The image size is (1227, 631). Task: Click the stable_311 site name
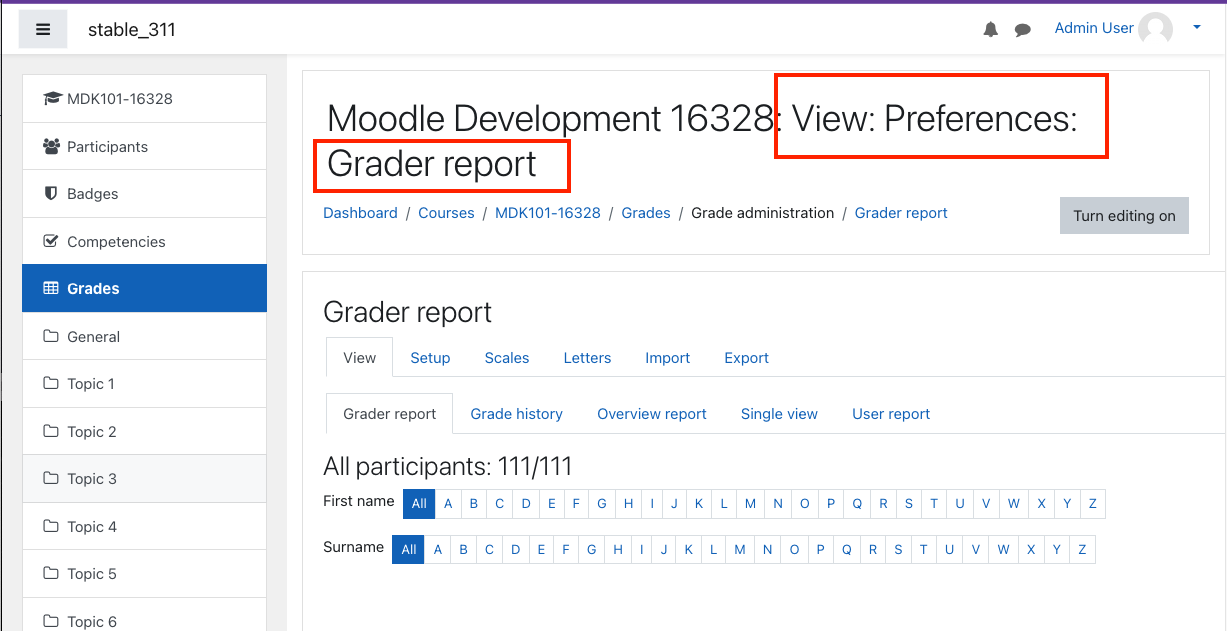132,29
